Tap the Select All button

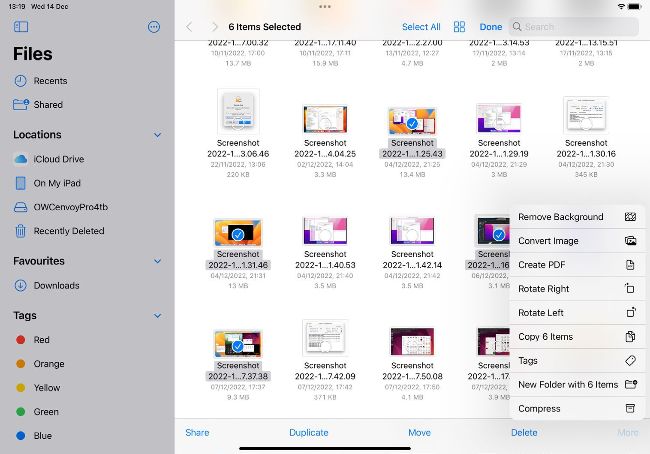[421, 27]
